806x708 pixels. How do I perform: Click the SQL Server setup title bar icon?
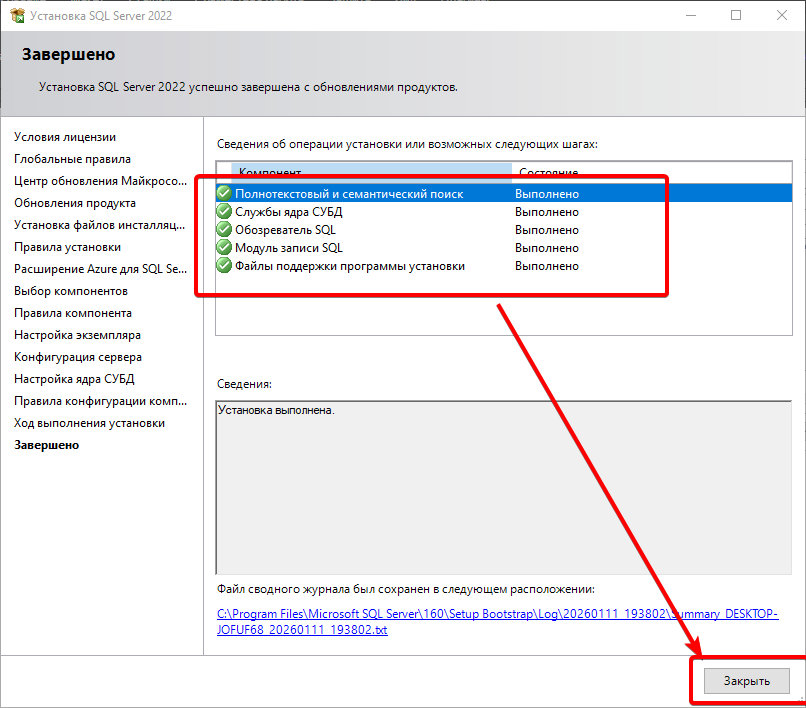(x=17, y=15)
